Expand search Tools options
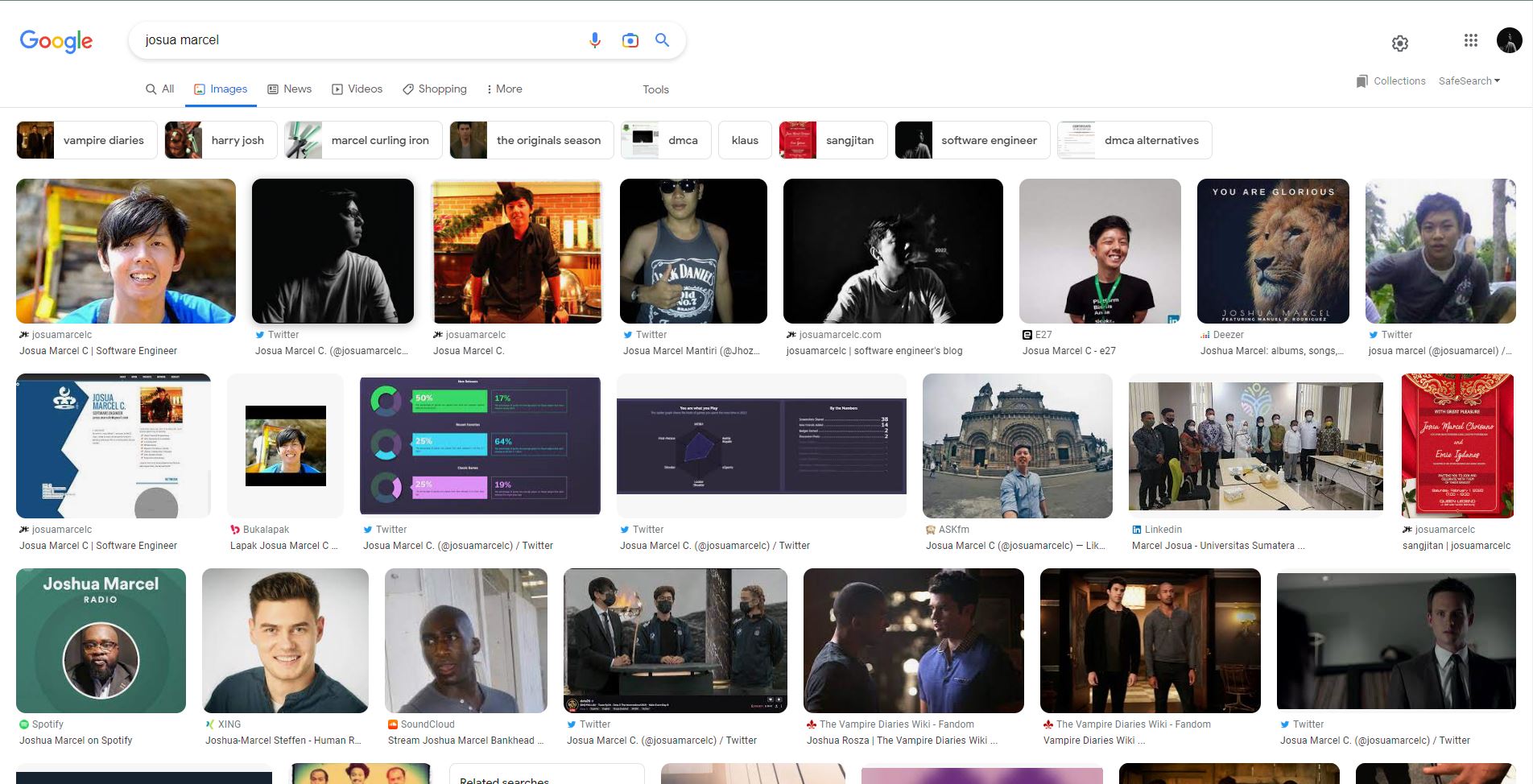 click(655, 89)
